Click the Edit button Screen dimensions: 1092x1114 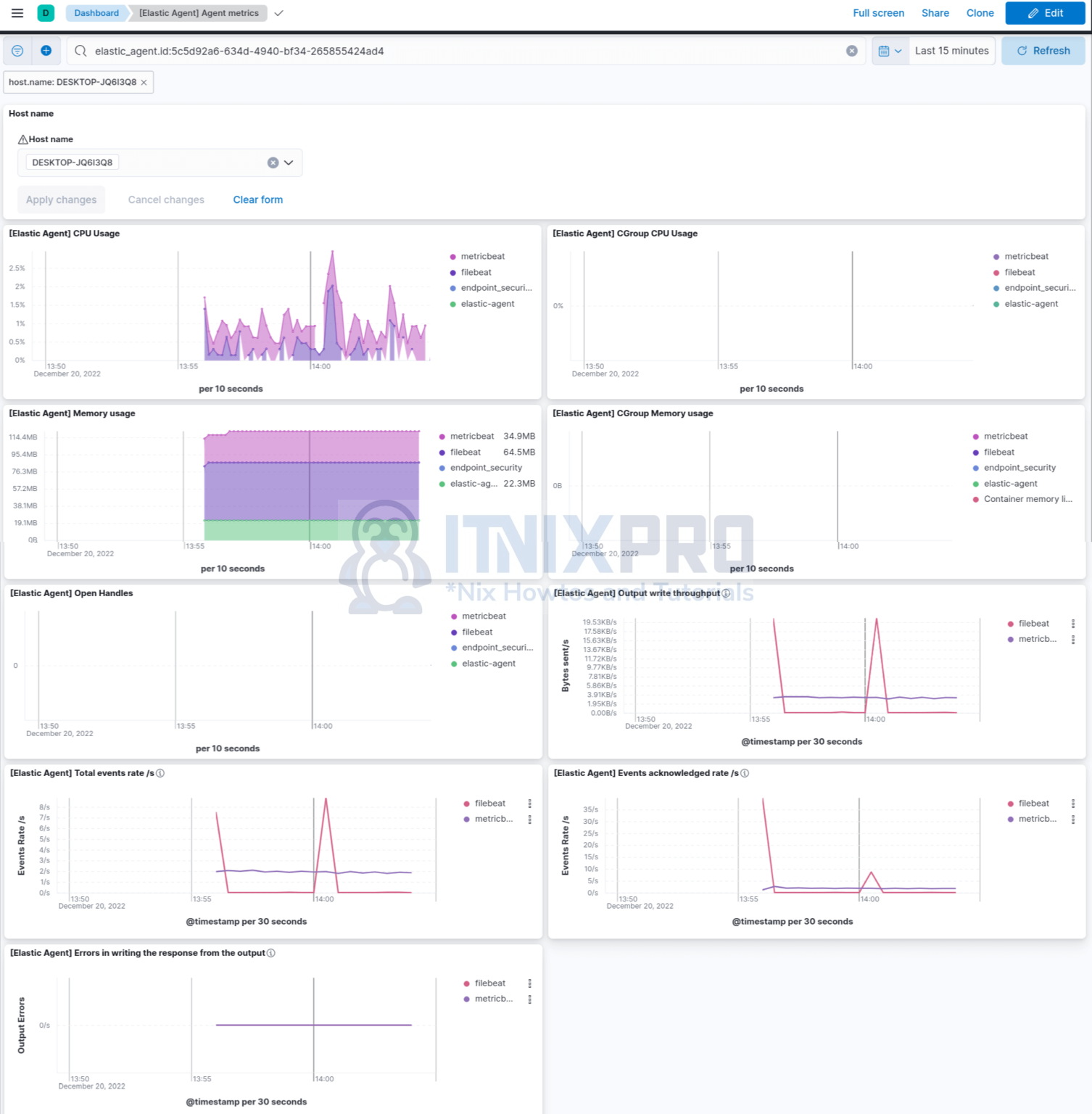click(1044, 12)
